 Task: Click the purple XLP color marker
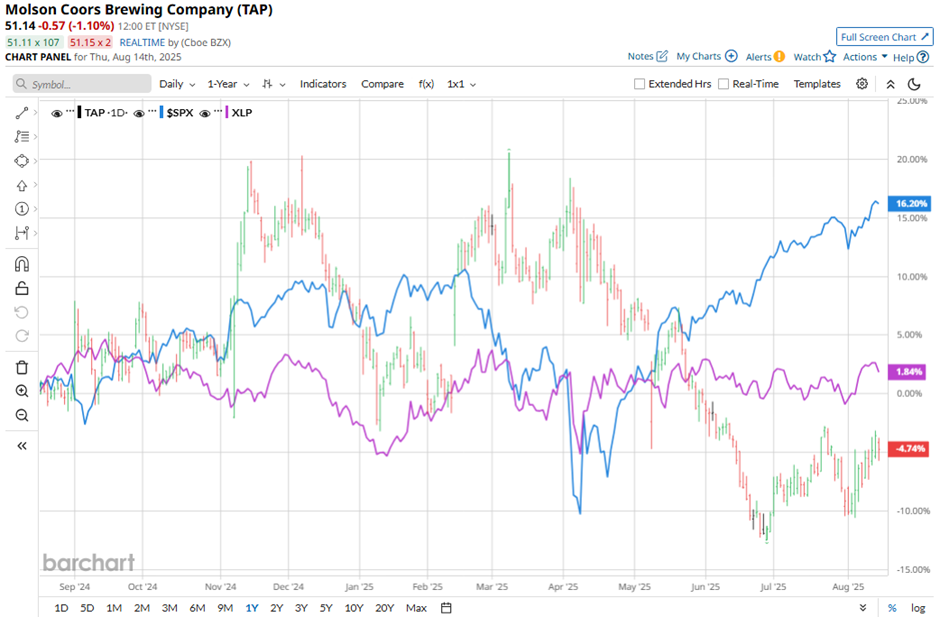coord(227,113)
